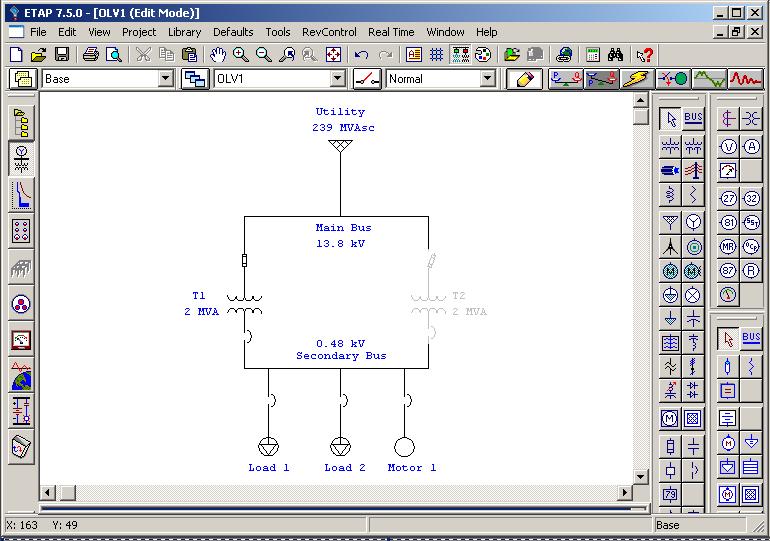Click the Utility 239 MVAsc grid symbol

tap(340, 146)
